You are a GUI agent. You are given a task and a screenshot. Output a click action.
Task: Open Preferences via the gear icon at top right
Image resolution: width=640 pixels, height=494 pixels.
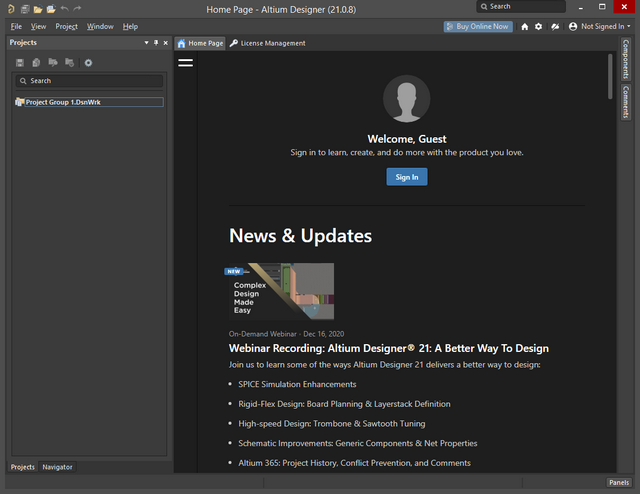(x=539, y=26)
